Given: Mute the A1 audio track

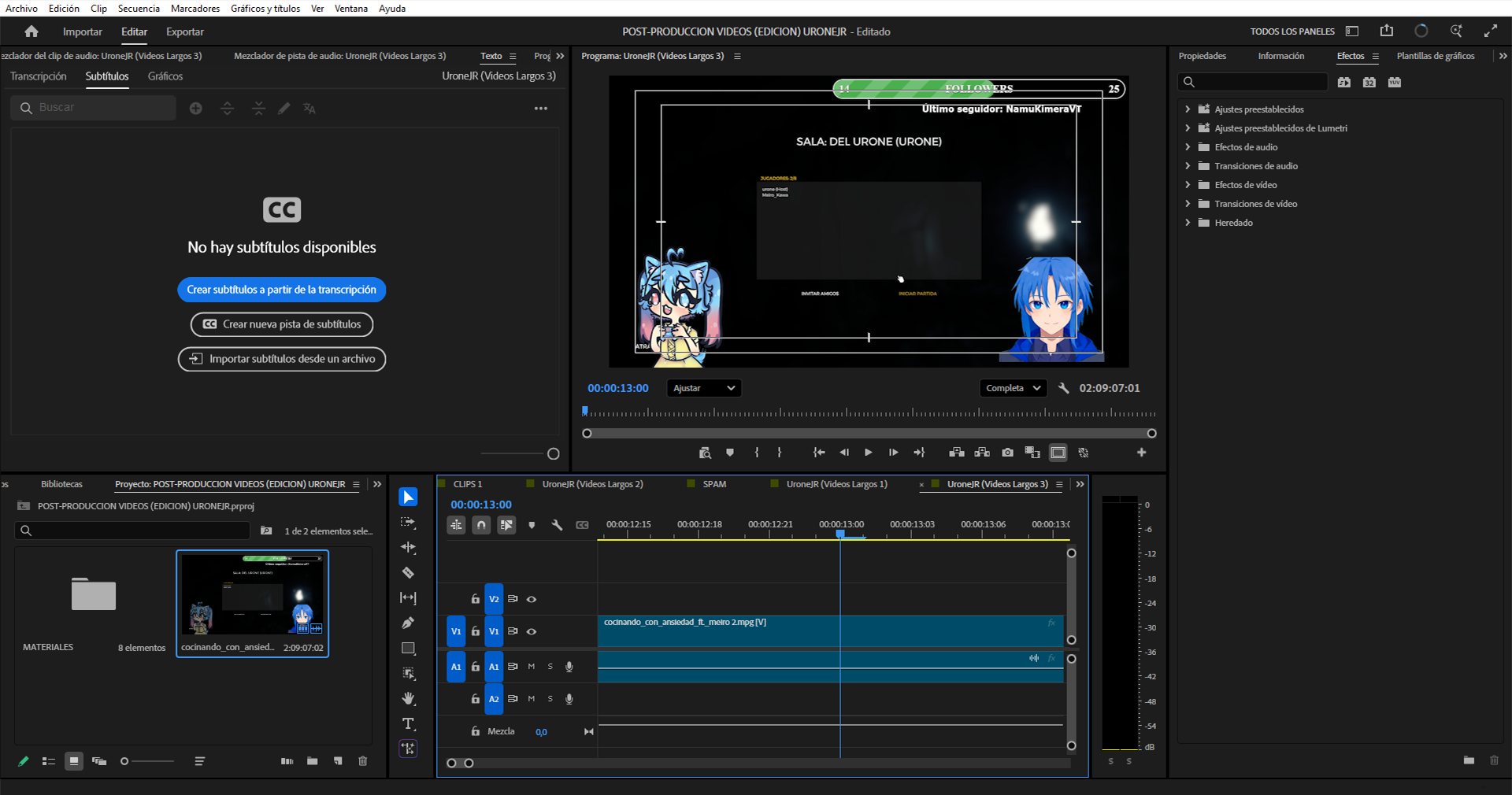Looking at the screenshot, I should coord(532,667).
